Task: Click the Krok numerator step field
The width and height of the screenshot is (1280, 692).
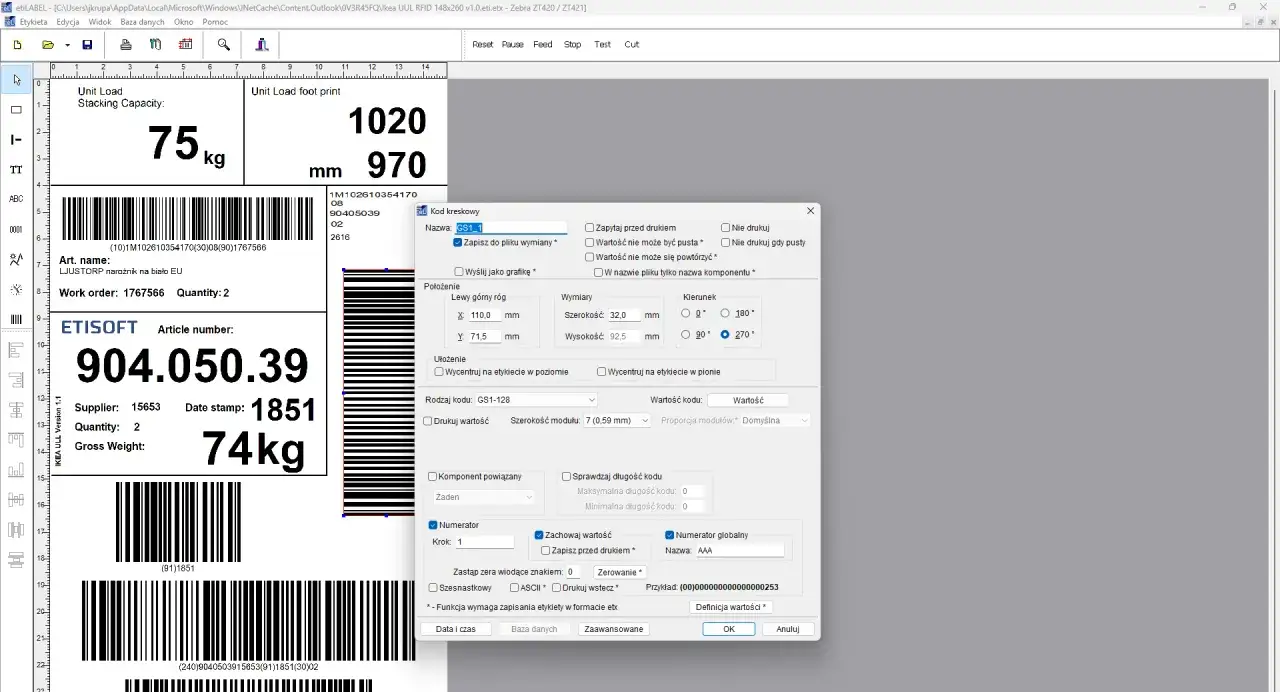Action: click(484, 542)
